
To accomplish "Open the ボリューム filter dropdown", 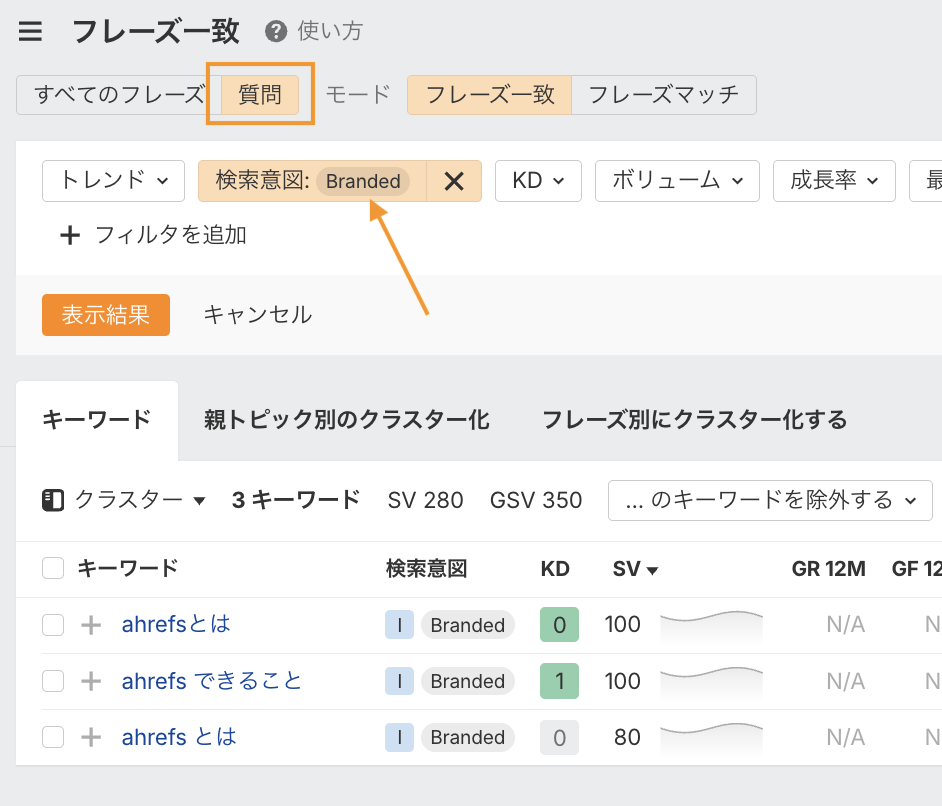I will pos(677,181).
